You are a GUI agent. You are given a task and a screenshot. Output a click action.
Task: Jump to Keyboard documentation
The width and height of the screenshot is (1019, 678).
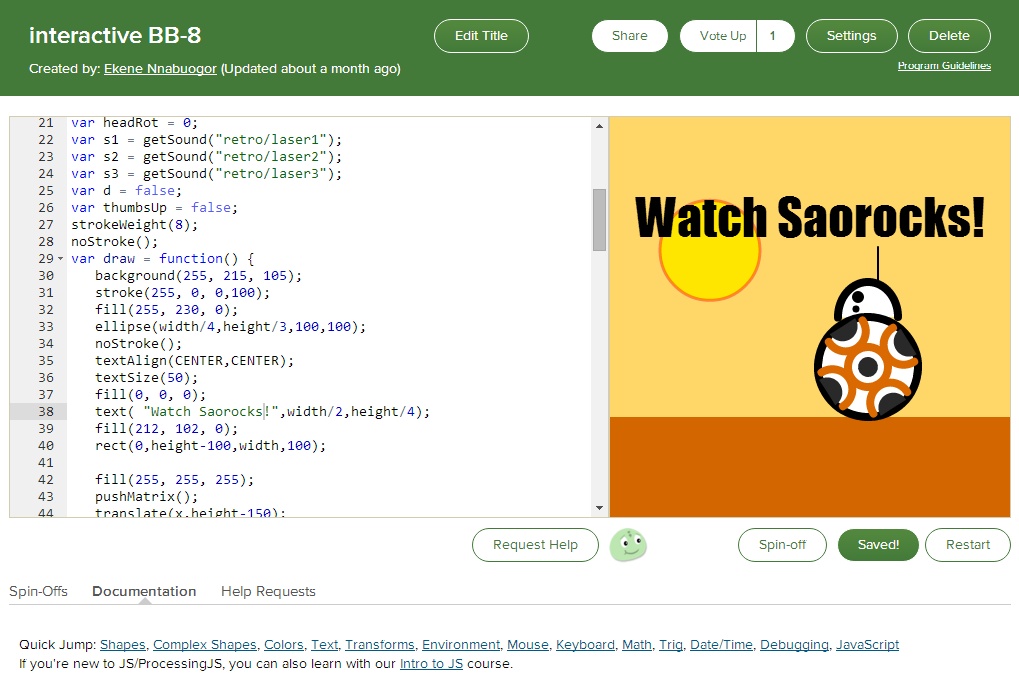pos(585,645)
